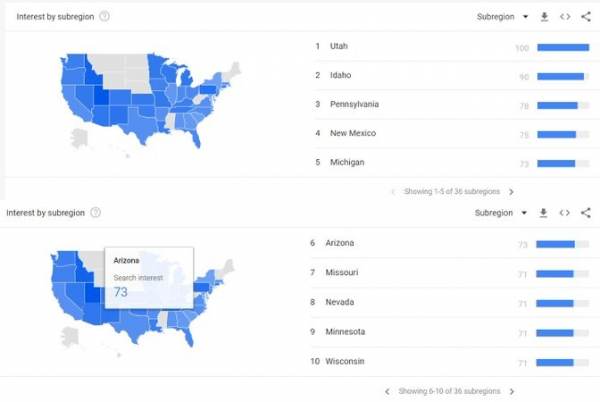Share the lower subregion chart
Screen dimensions: 600x402
pyautogui.click(x=586, y=213)
